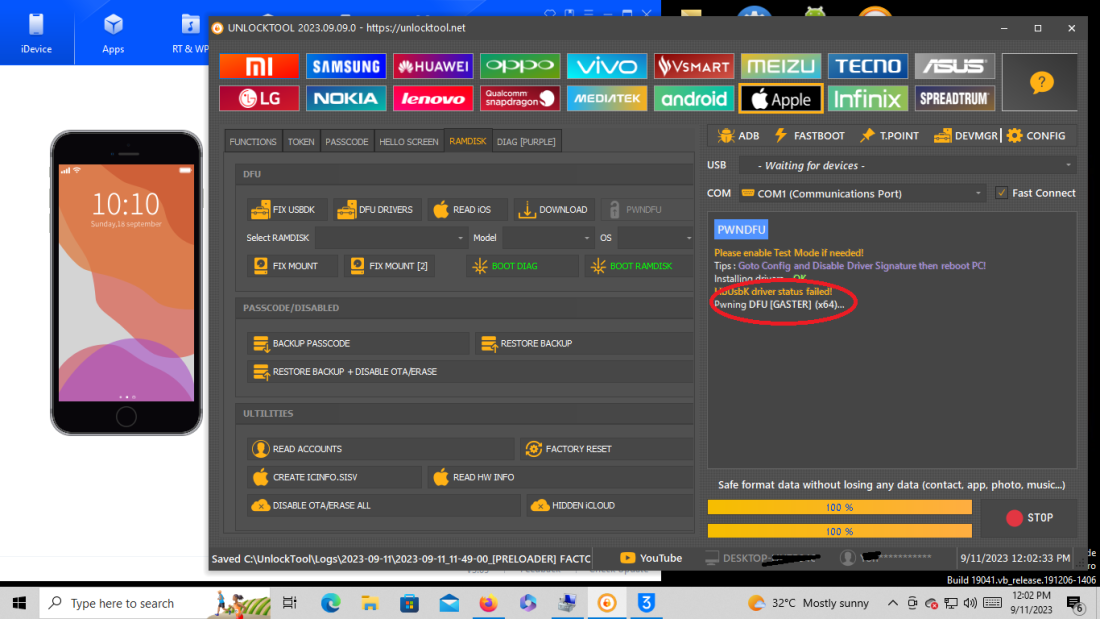Switch to the PASSCODE tab
The height and width of the screenshot is (619, 1100).
347,141
